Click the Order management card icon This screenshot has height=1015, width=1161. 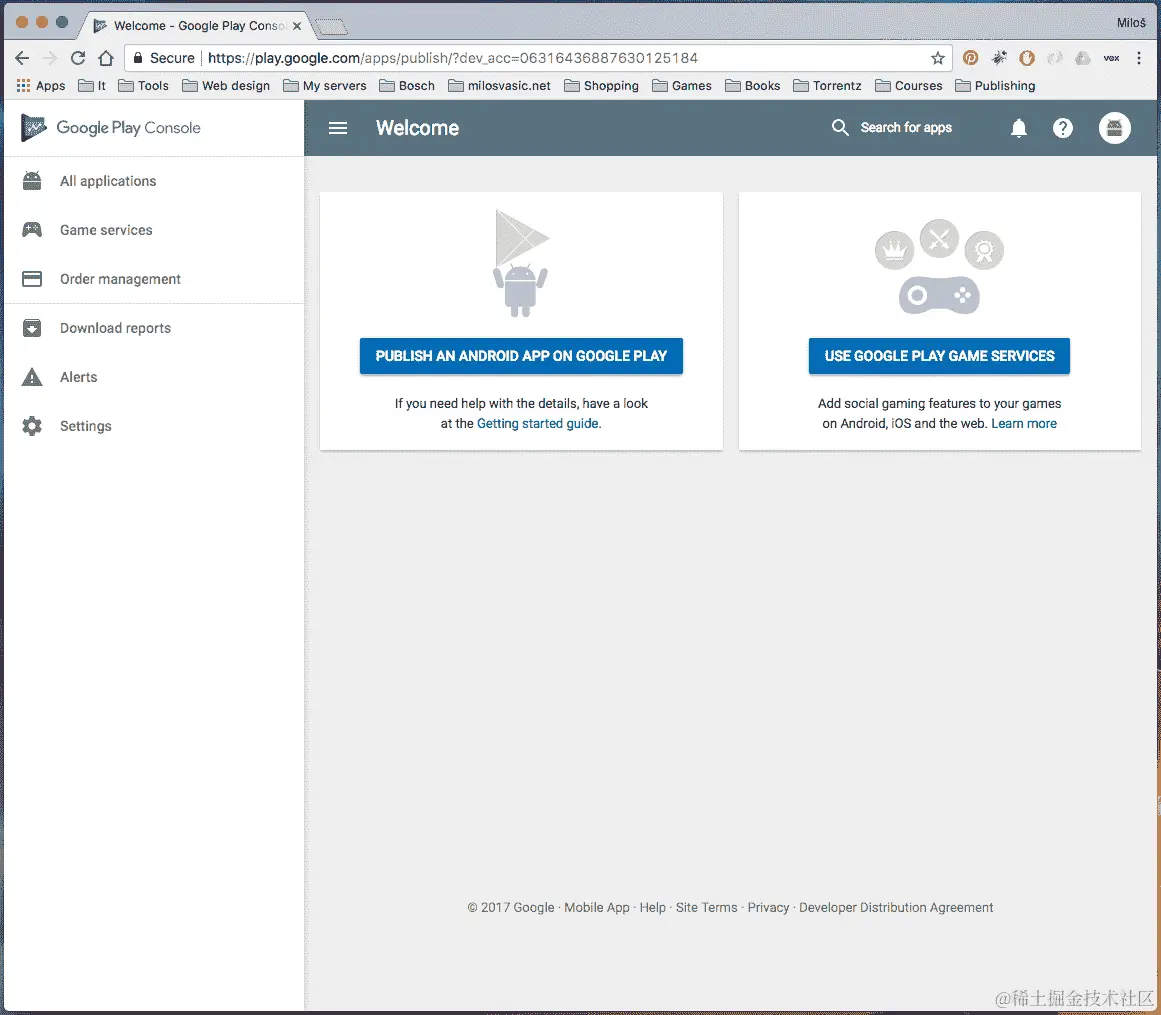tap(32, 278)
